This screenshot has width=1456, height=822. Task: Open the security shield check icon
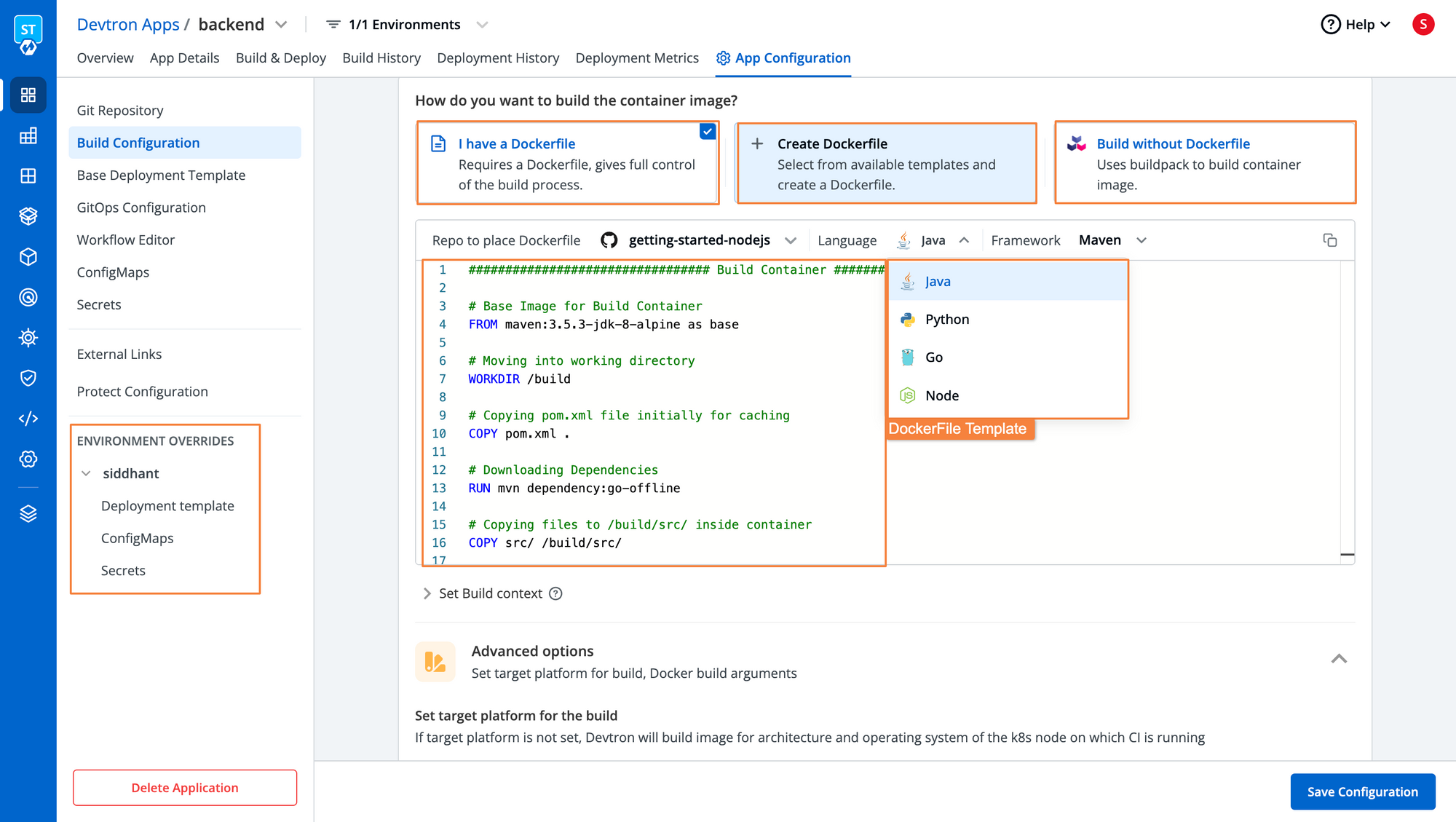pyautogui.click(x=28, y=378)
